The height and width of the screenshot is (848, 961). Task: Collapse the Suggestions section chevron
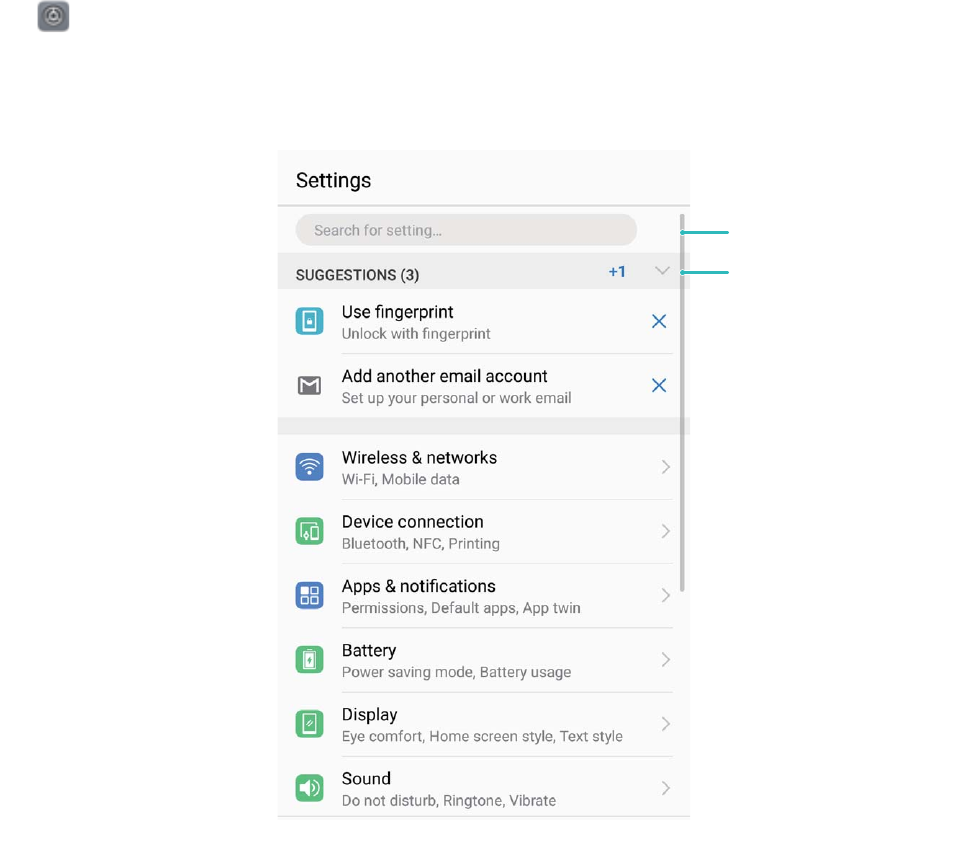tap(662, 271)
